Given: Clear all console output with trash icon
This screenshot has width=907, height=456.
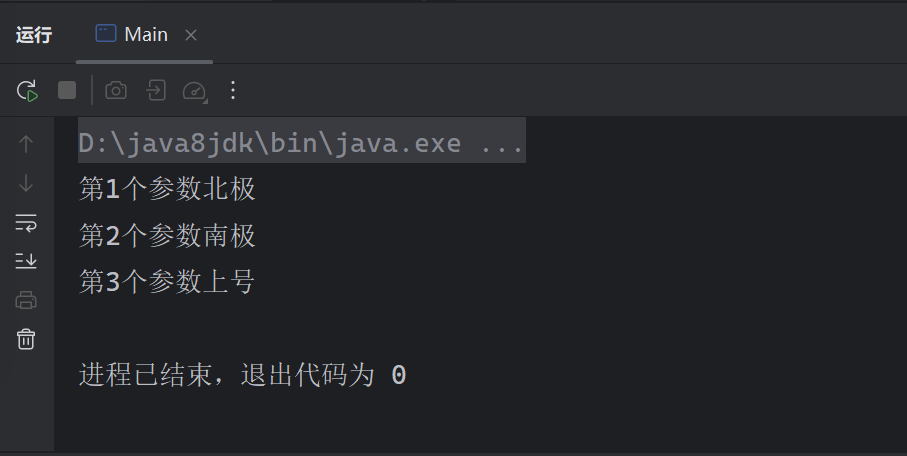Looking at the screenshot, I should pos(26,339).
